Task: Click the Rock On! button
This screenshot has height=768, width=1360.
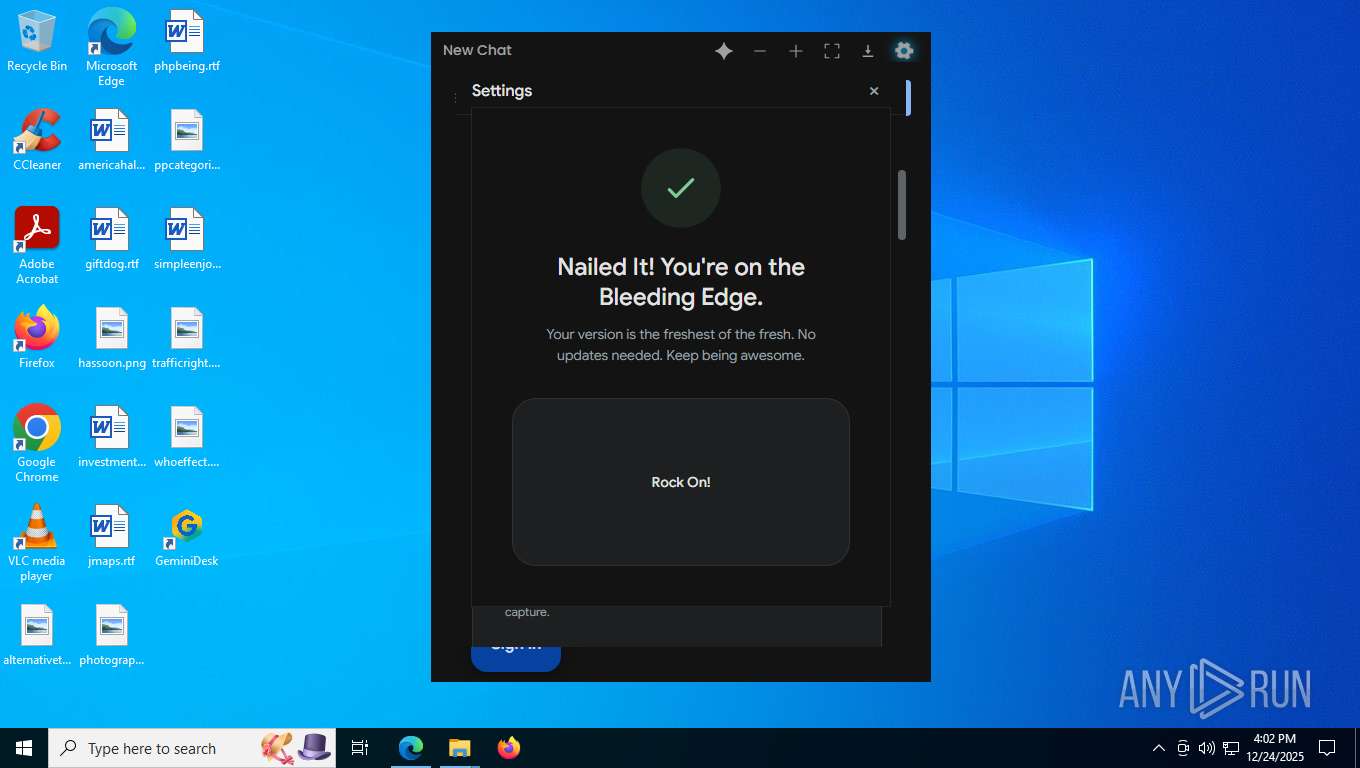Action: pyautogui.click(x=681, y=482)
